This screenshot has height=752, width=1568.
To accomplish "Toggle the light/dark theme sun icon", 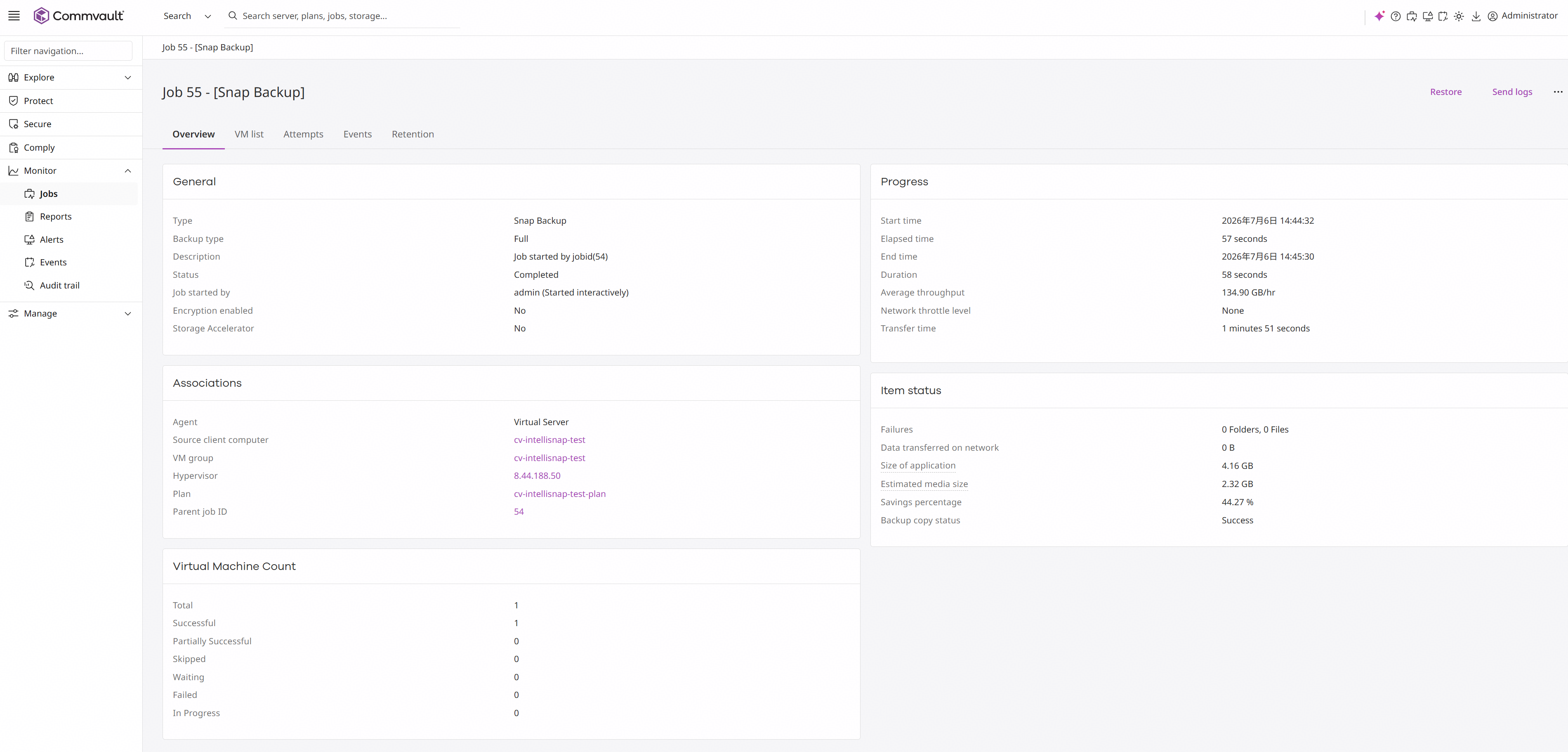I will point(1459,17).
